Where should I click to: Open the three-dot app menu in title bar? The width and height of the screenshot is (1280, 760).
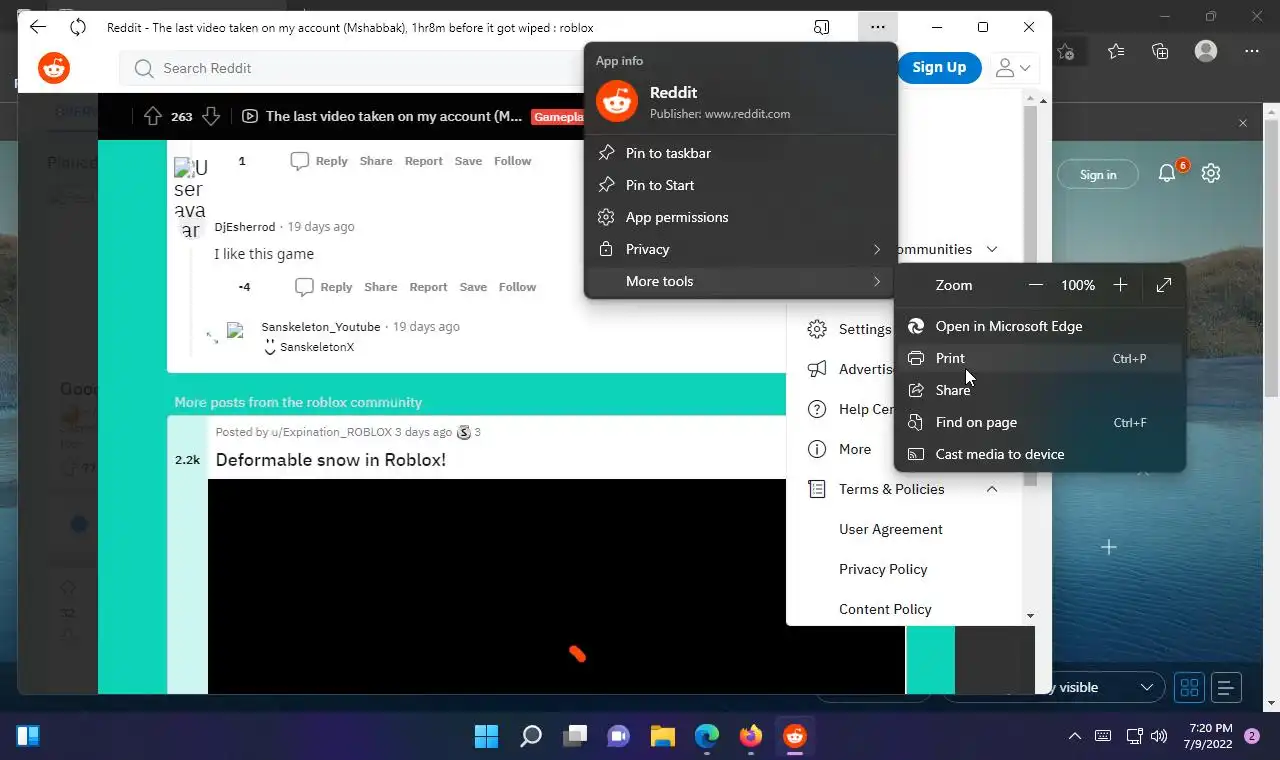[x=877, y=27]
